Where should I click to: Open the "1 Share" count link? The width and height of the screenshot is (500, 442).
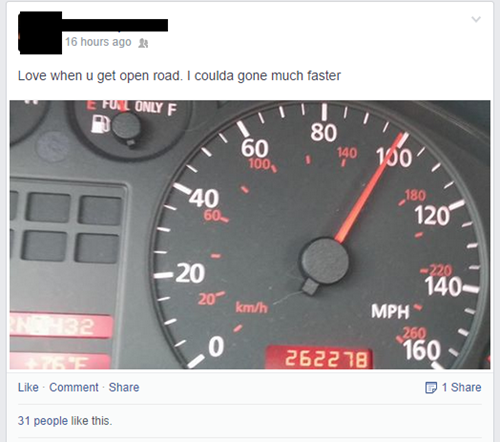coord(461,387)
